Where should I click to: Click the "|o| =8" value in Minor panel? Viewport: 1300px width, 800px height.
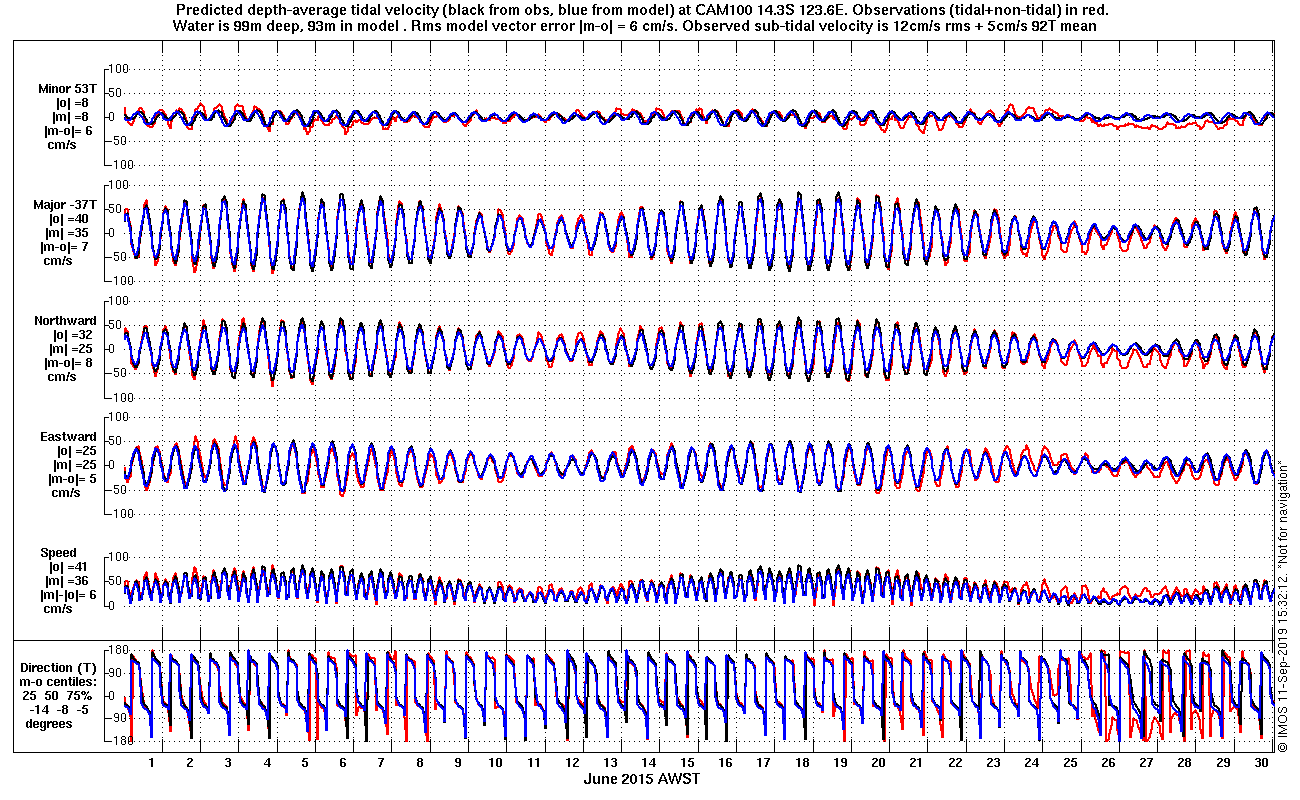pyautogui.click(x=71, y=103)
